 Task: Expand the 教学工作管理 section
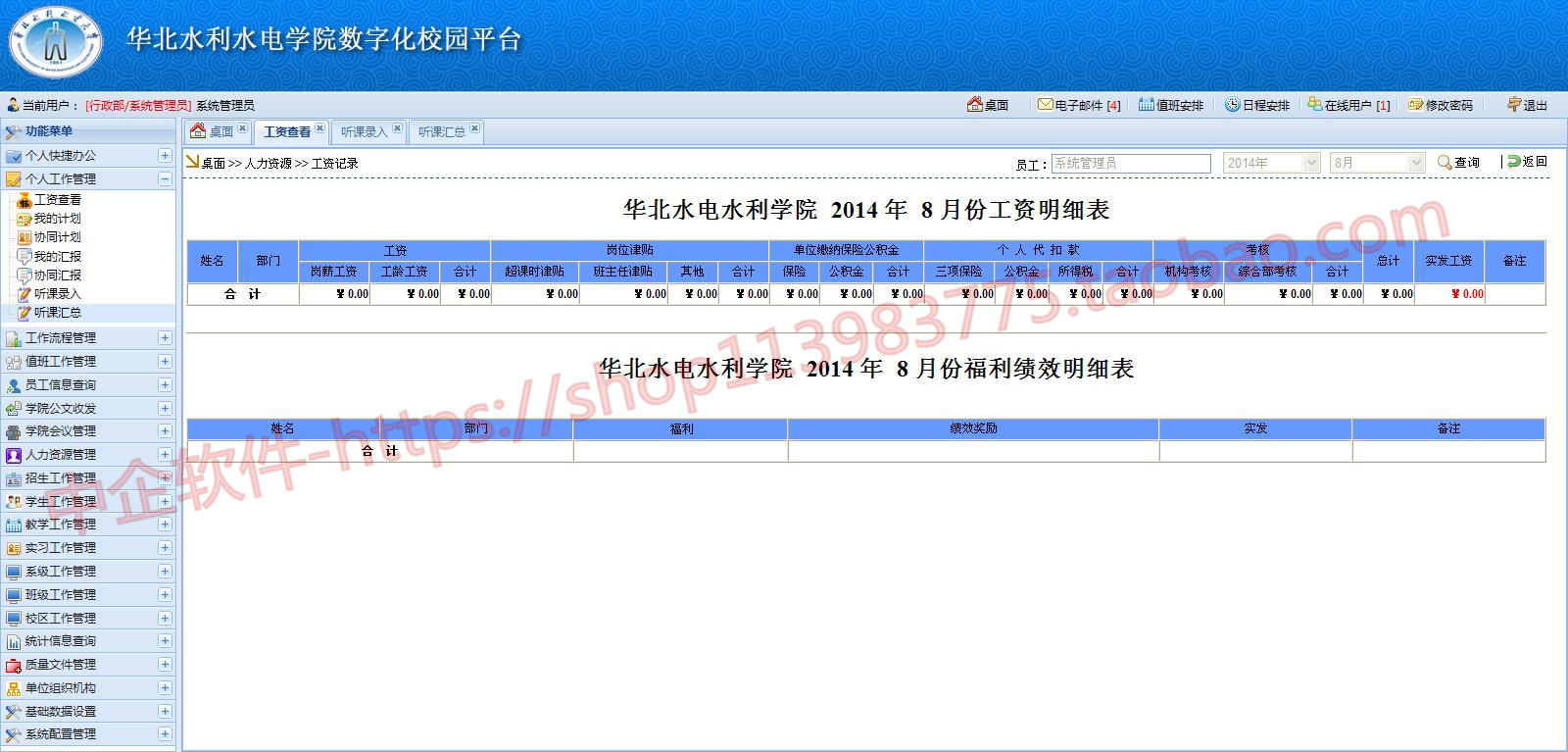tap(165, 525)
